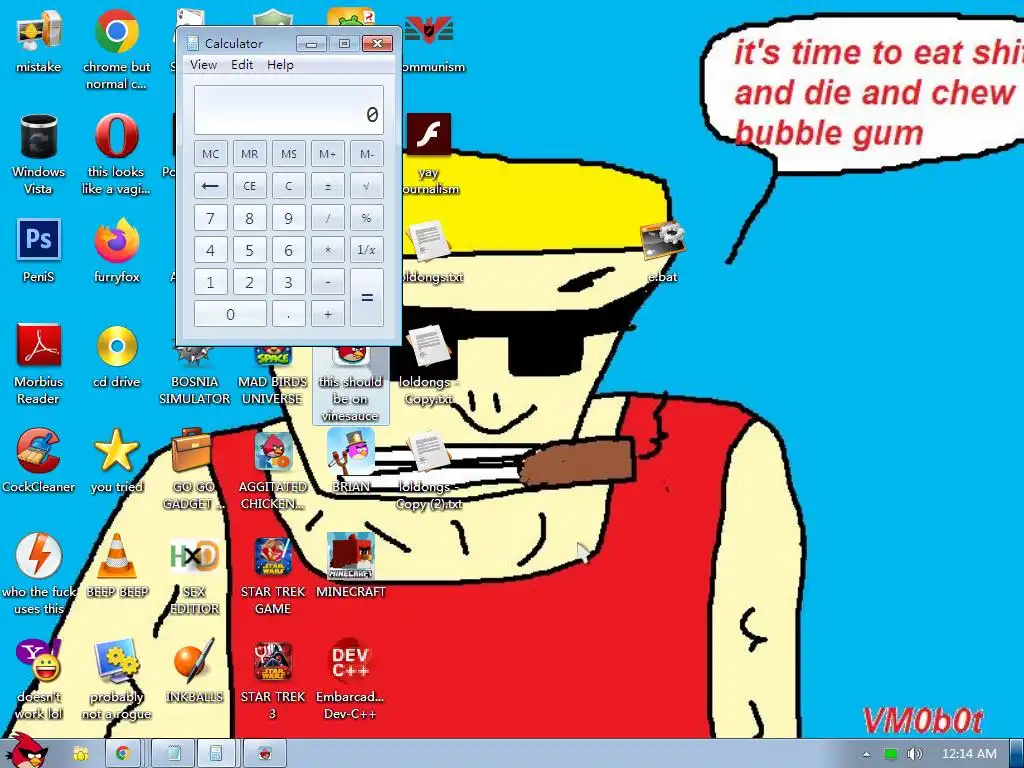
Task: Click the percent button
Action: (x=367, y=218)
